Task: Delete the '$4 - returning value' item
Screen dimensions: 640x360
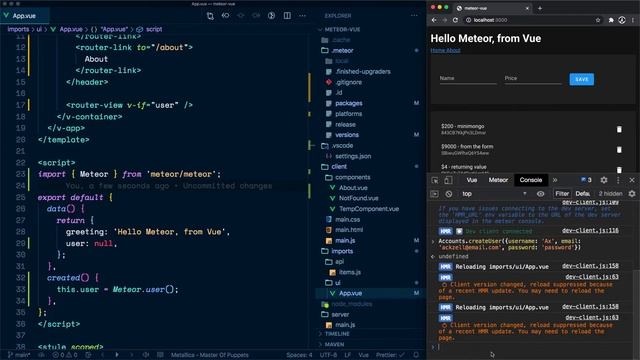Action: pos(619,169)
